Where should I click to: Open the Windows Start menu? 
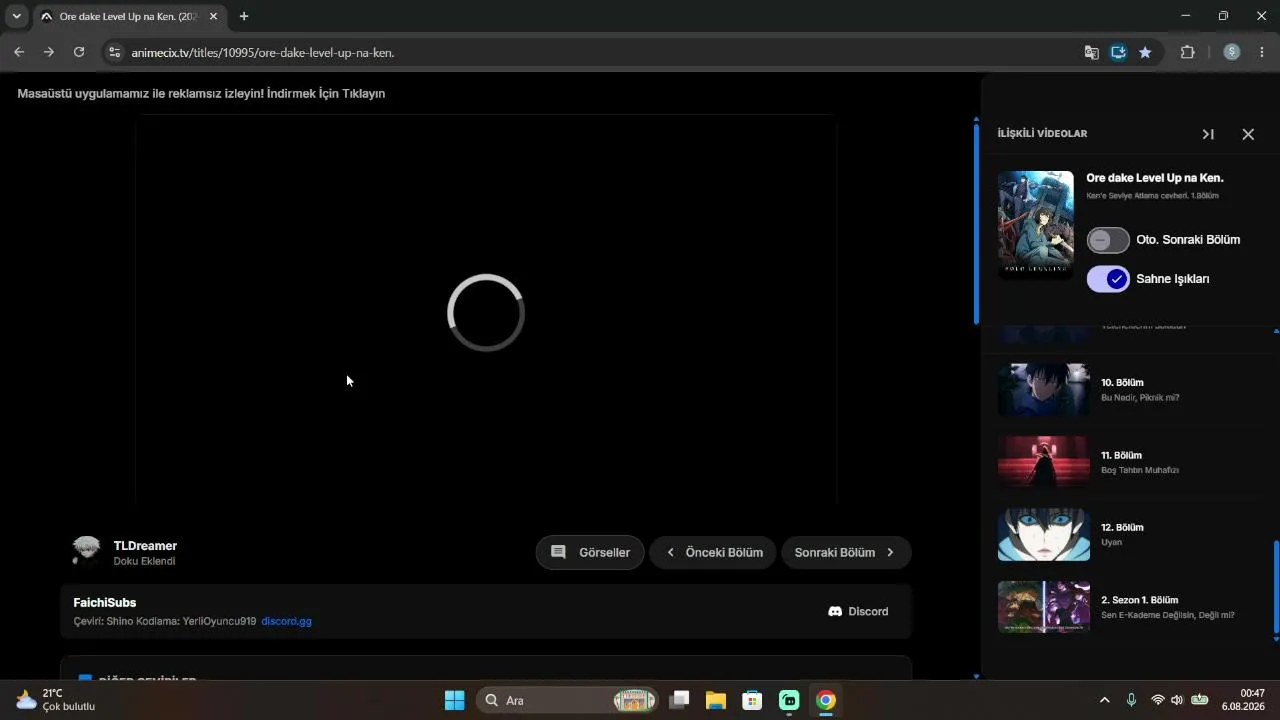(x=454, y=700)
